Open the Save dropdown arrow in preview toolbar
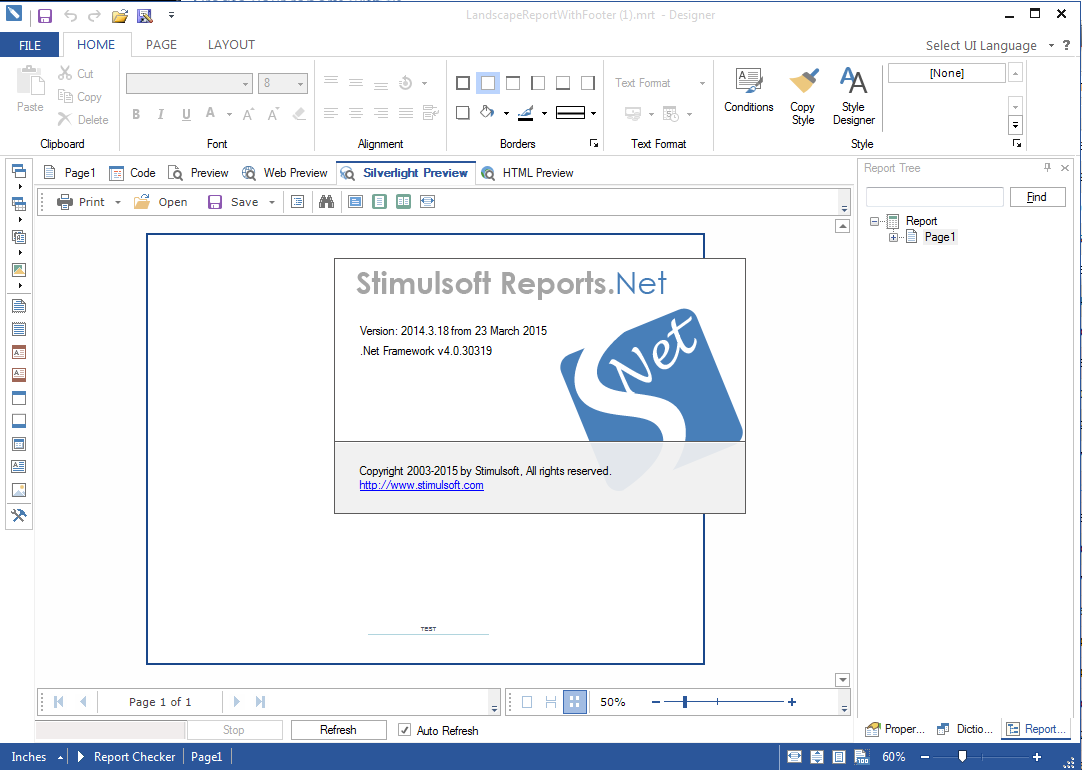 coord(271,202)
